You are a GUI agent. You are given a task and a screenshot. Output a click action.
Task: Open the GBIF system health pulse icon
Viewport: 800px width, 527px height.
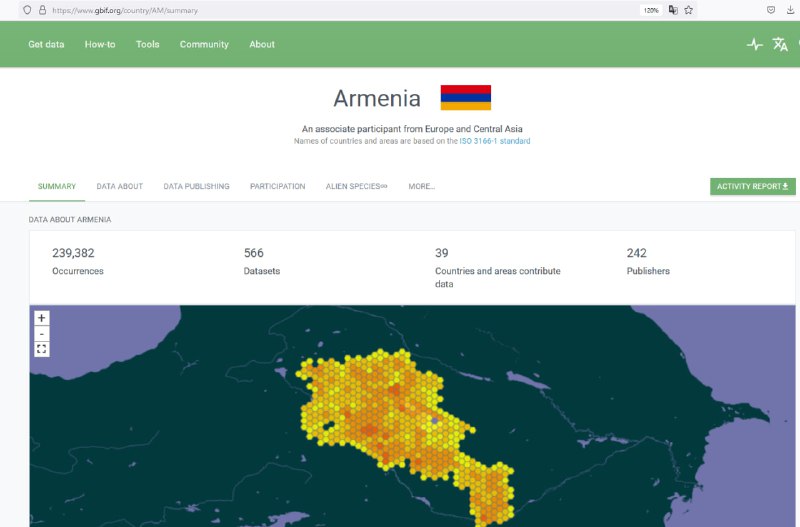tap(755, 44)
